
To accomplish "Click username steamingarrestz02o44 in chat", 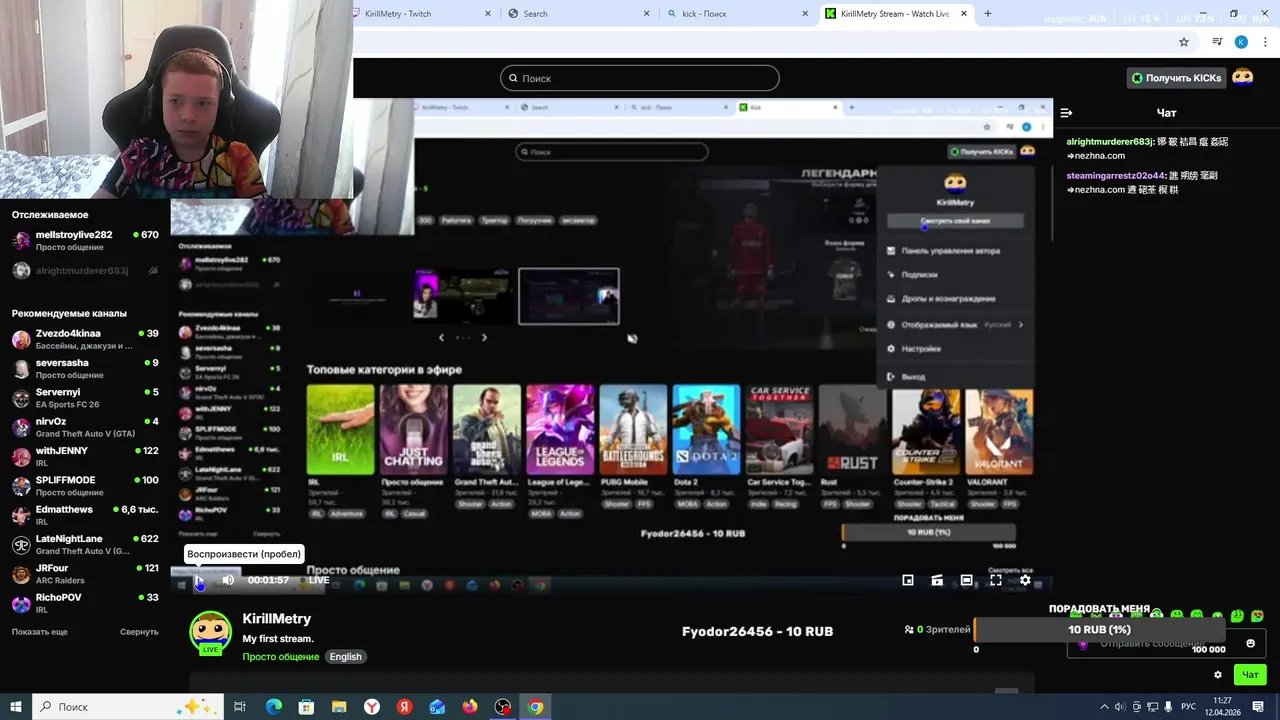I will pos(1116,176).
